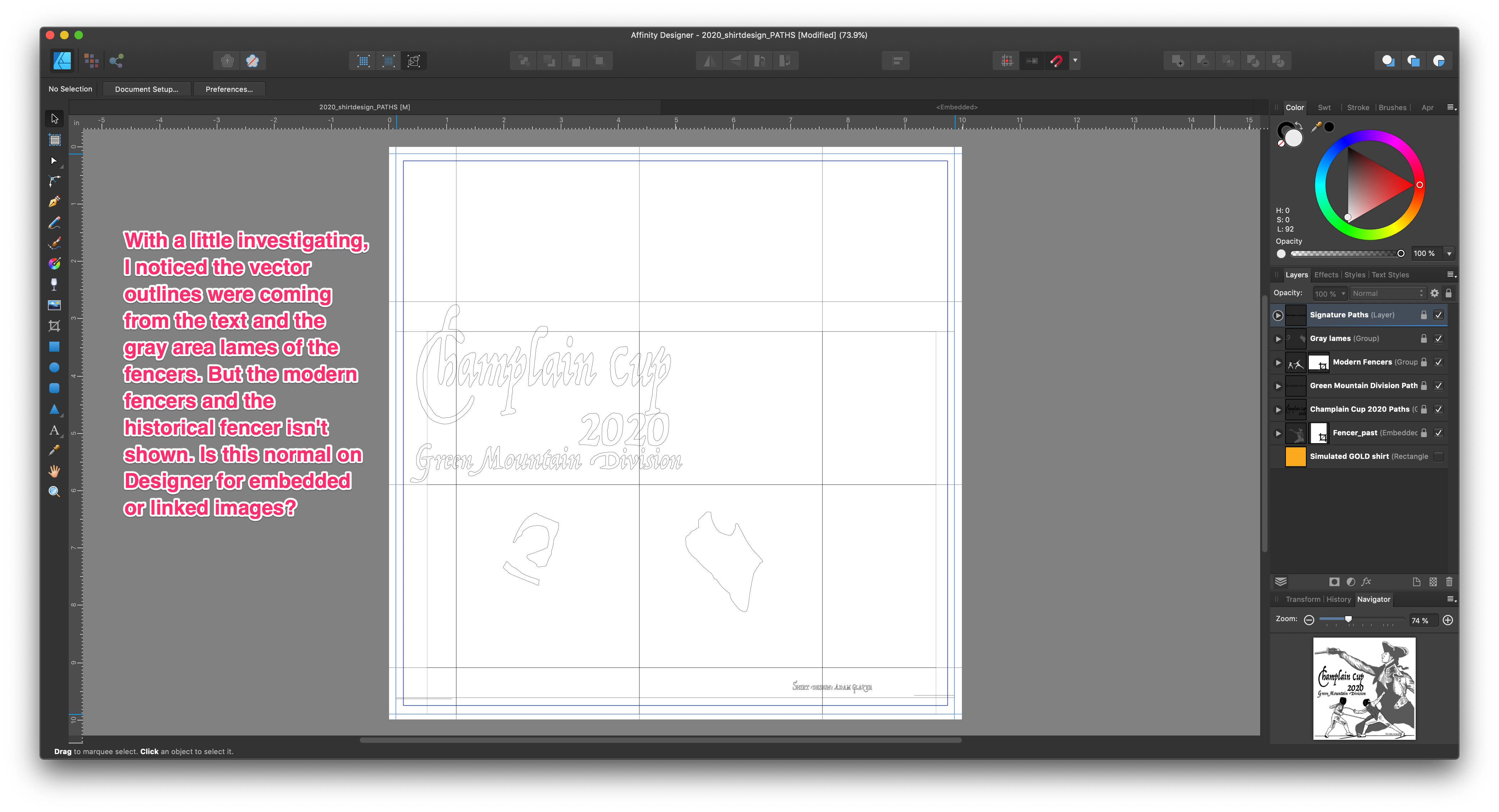
Task: Click the Mask Layer icon
Action: (1334, 582)
